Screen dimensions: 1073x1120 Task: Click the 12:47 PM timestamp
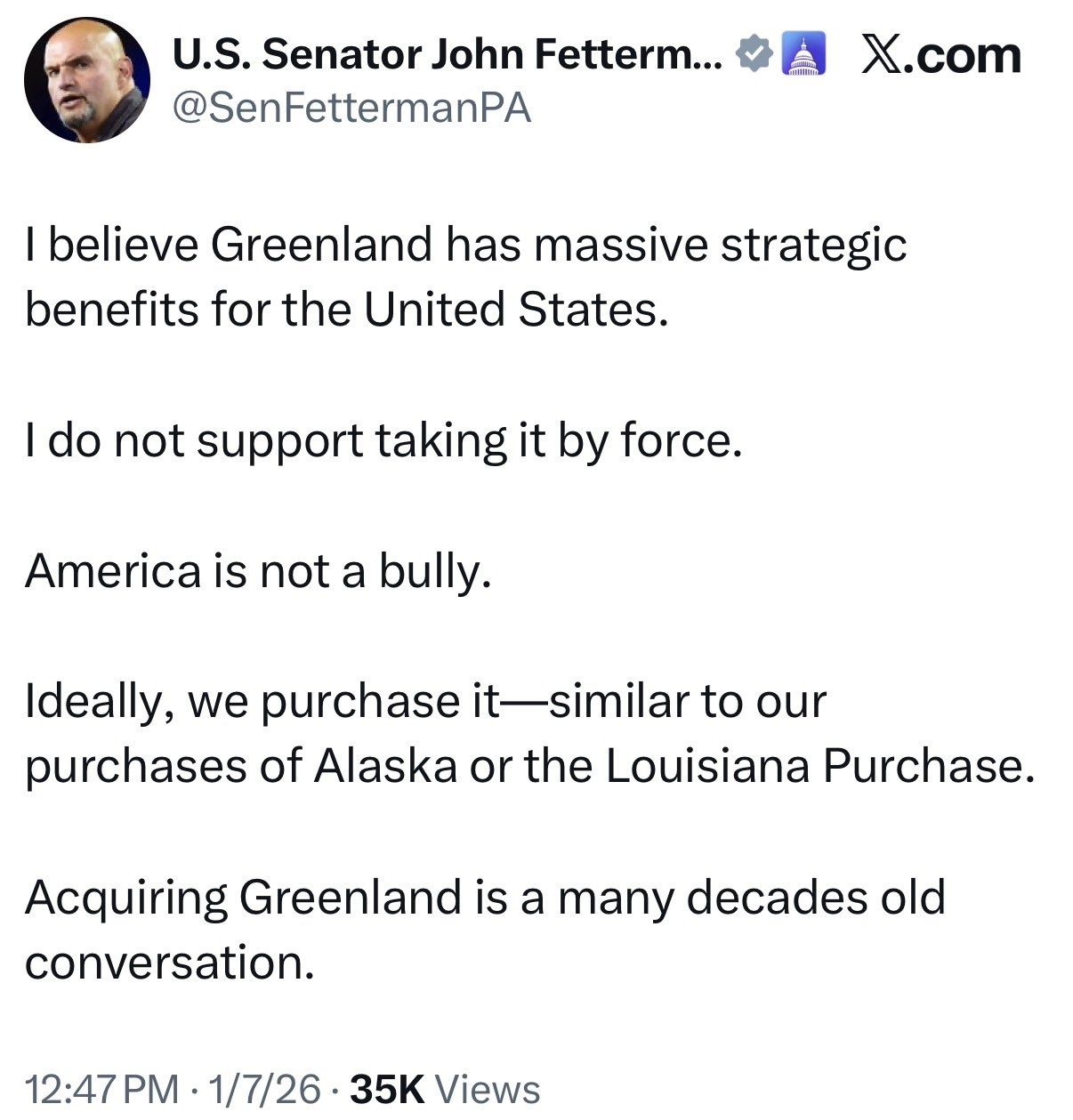(102, 1089)
